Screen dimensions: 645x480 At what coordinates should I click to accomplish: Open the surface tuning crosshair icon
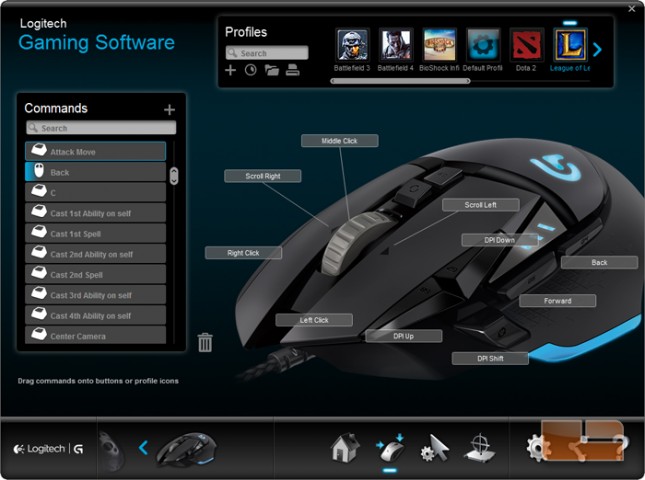click(479, 448)
